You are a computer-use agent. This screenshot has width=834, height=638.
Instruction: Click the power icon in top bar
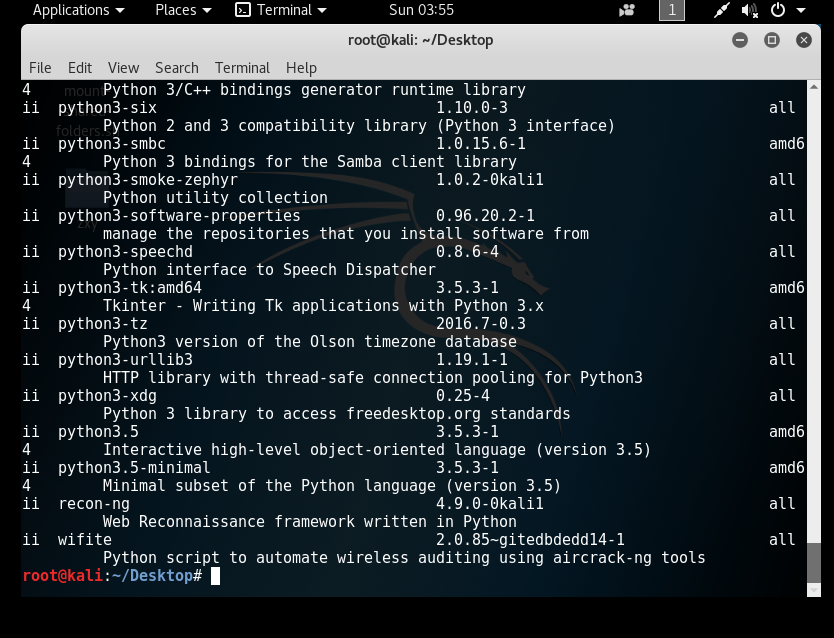(776, 11)
